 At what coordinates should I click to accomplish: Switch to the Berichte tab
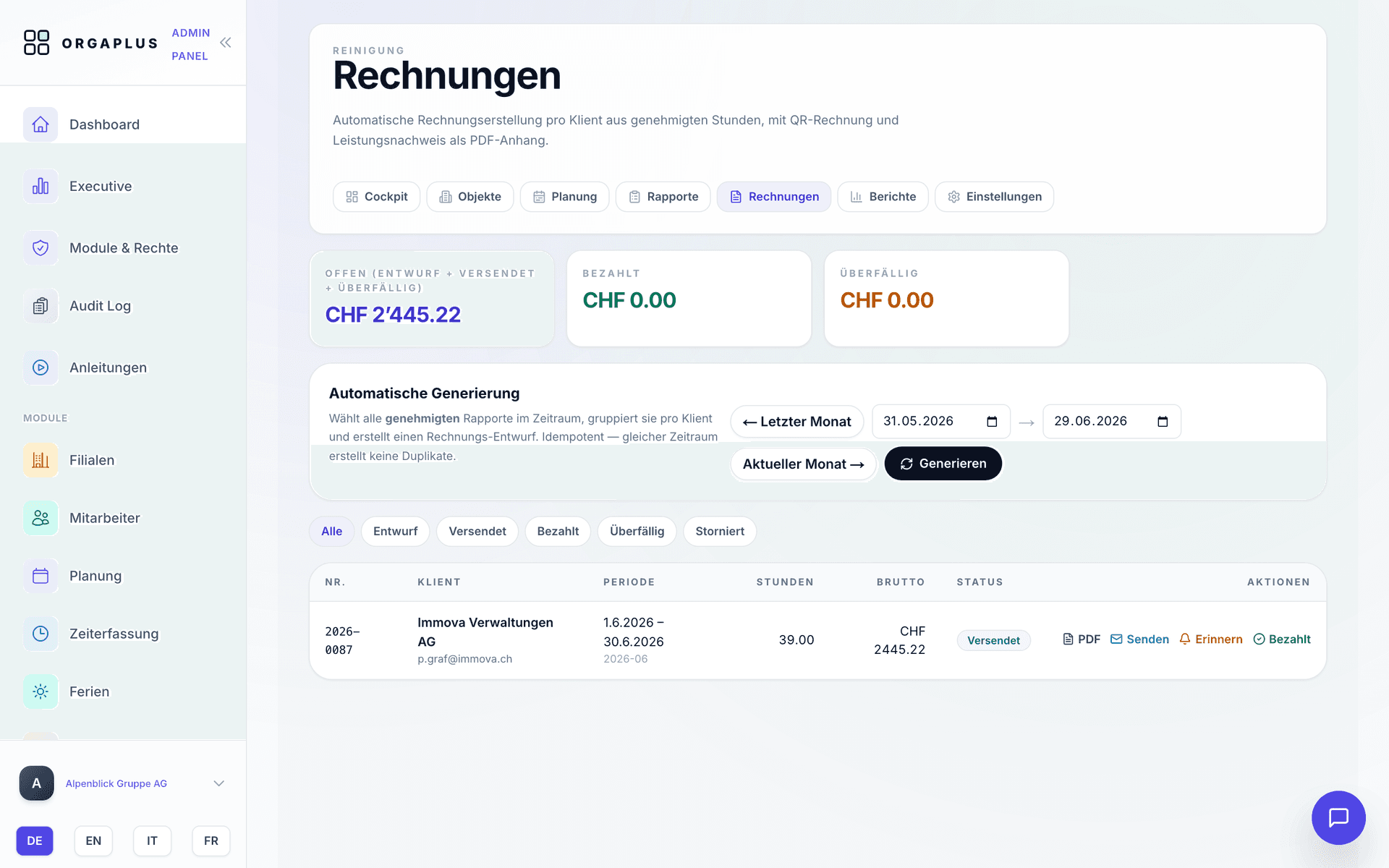point(883,197)
